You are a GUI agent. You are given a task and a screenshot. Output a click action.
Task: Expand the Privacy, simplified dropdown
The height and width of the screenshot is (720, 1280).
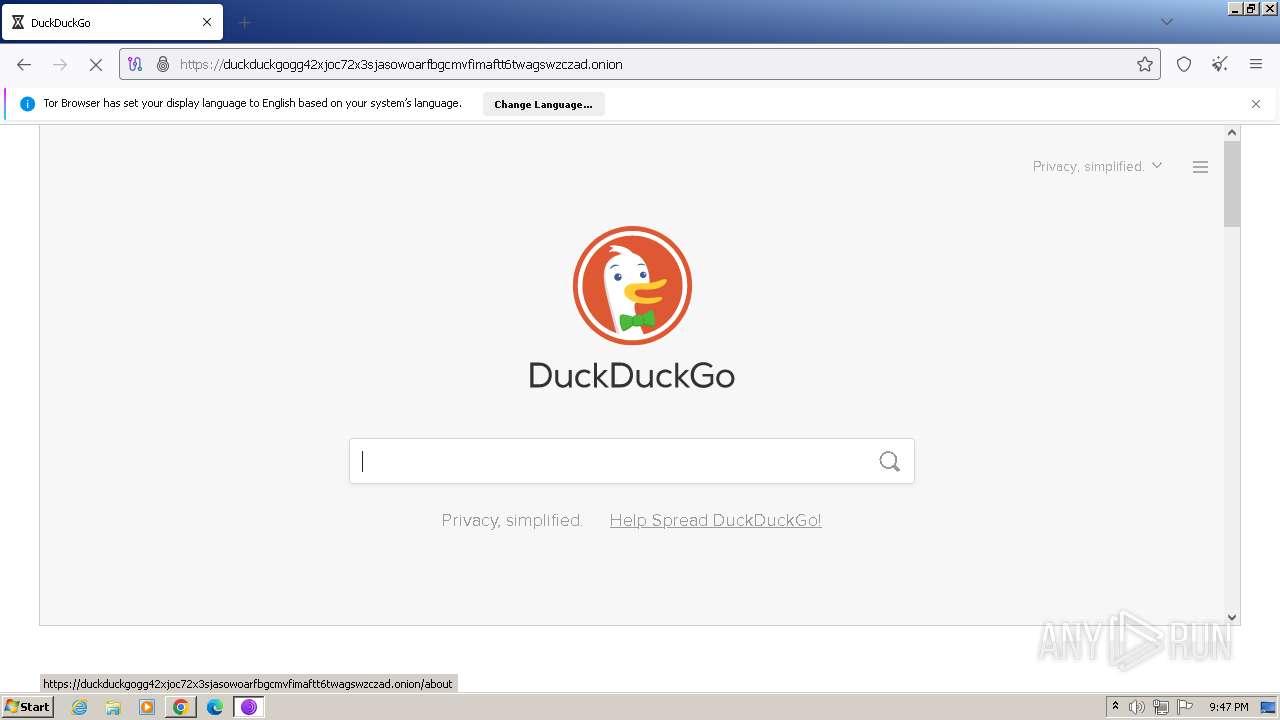pyautogui.click(x=1097, y=166)
